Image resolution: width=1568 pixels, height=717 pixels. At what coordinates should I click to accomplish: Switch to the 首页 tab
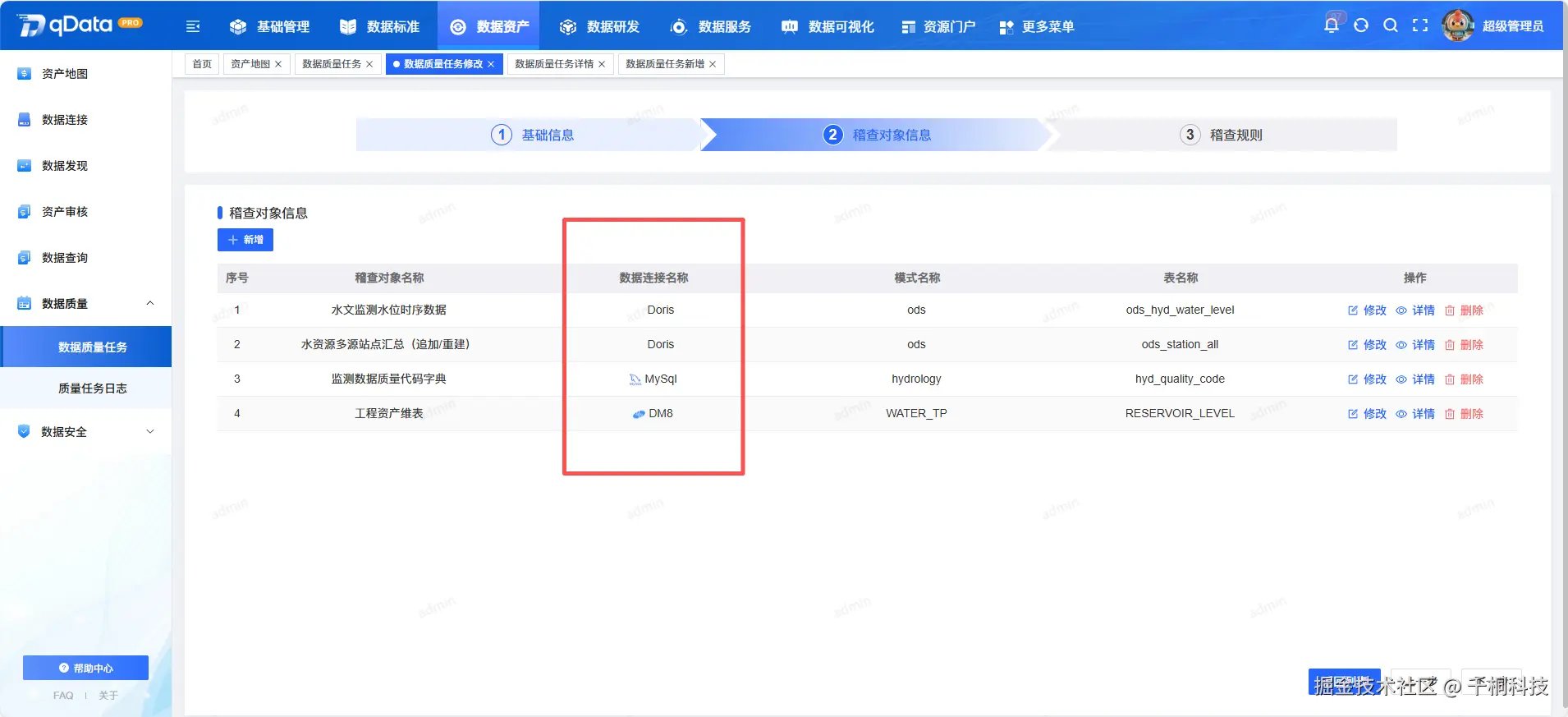pyautogui.click(x=202, y=64)
